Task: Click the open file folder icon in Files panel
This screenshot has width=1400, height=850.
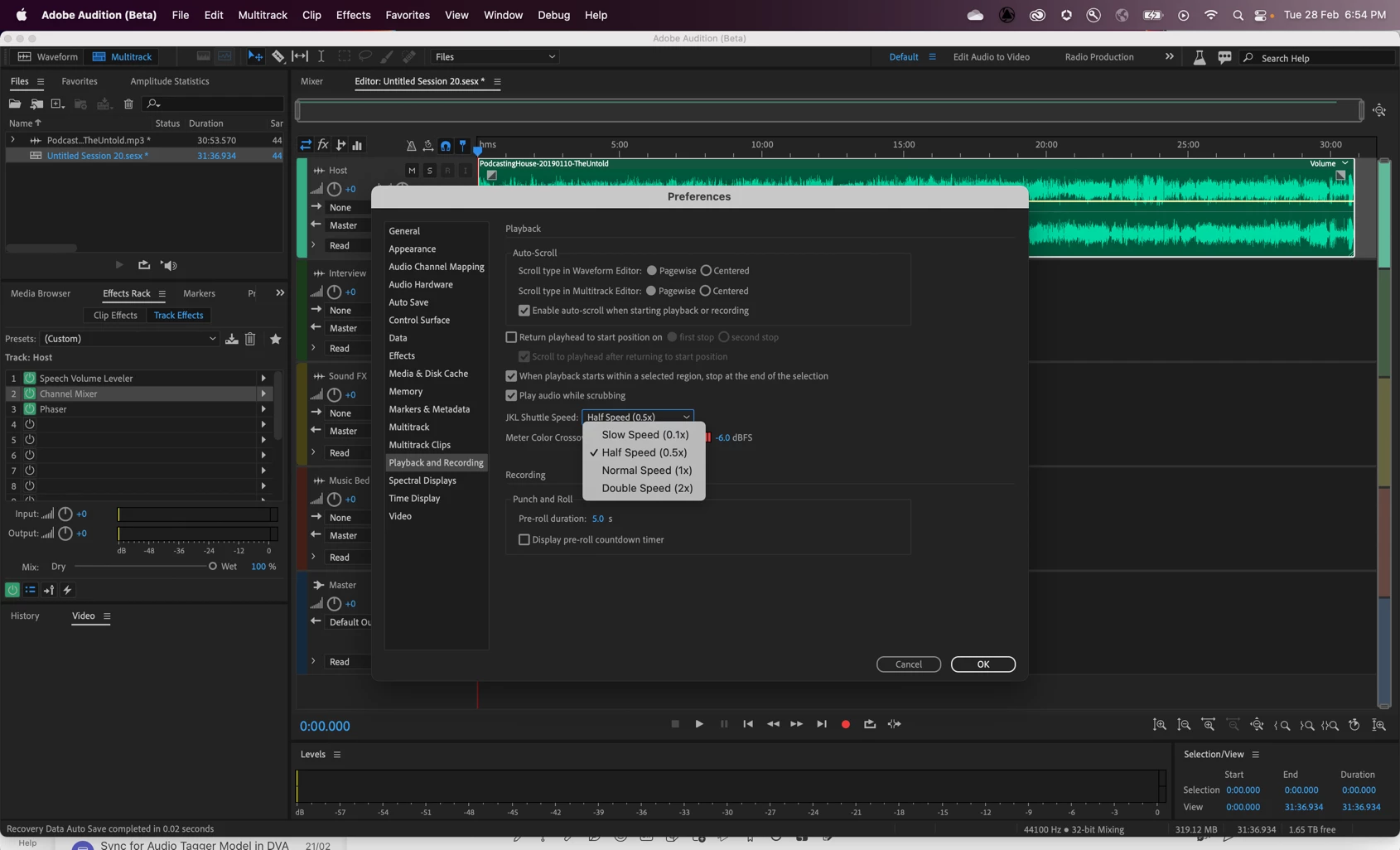Action: coord(14,104)
